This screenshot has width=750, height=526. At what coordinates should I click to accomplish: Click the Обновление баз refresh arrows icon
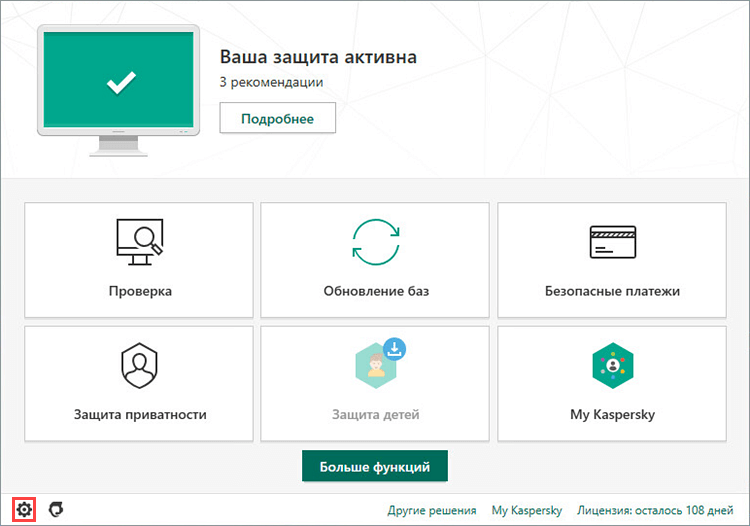point(376,242)
